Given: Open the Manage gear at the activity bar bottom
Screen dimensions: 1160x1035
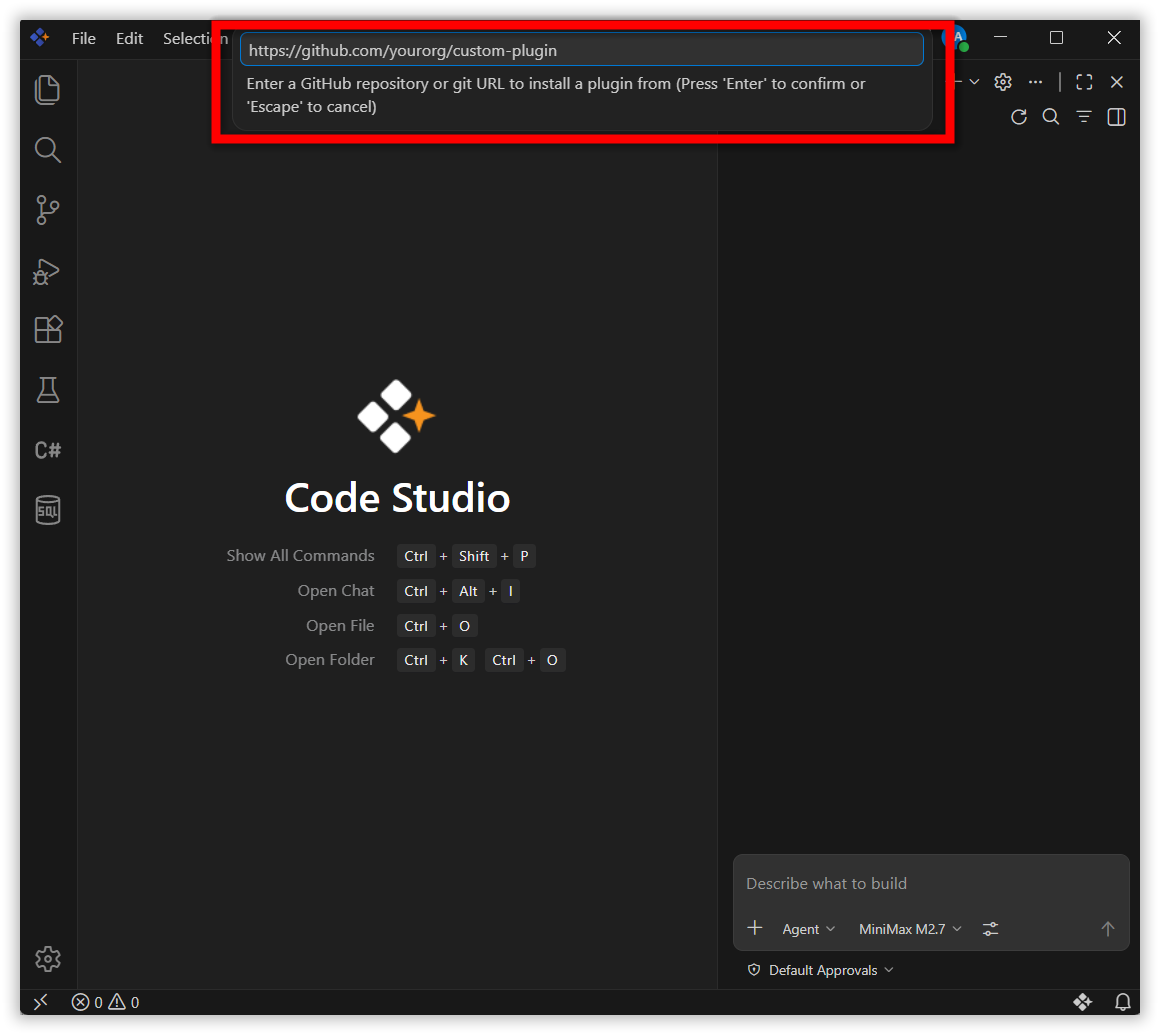Looking at the screenshot, I should click(47, 959).
